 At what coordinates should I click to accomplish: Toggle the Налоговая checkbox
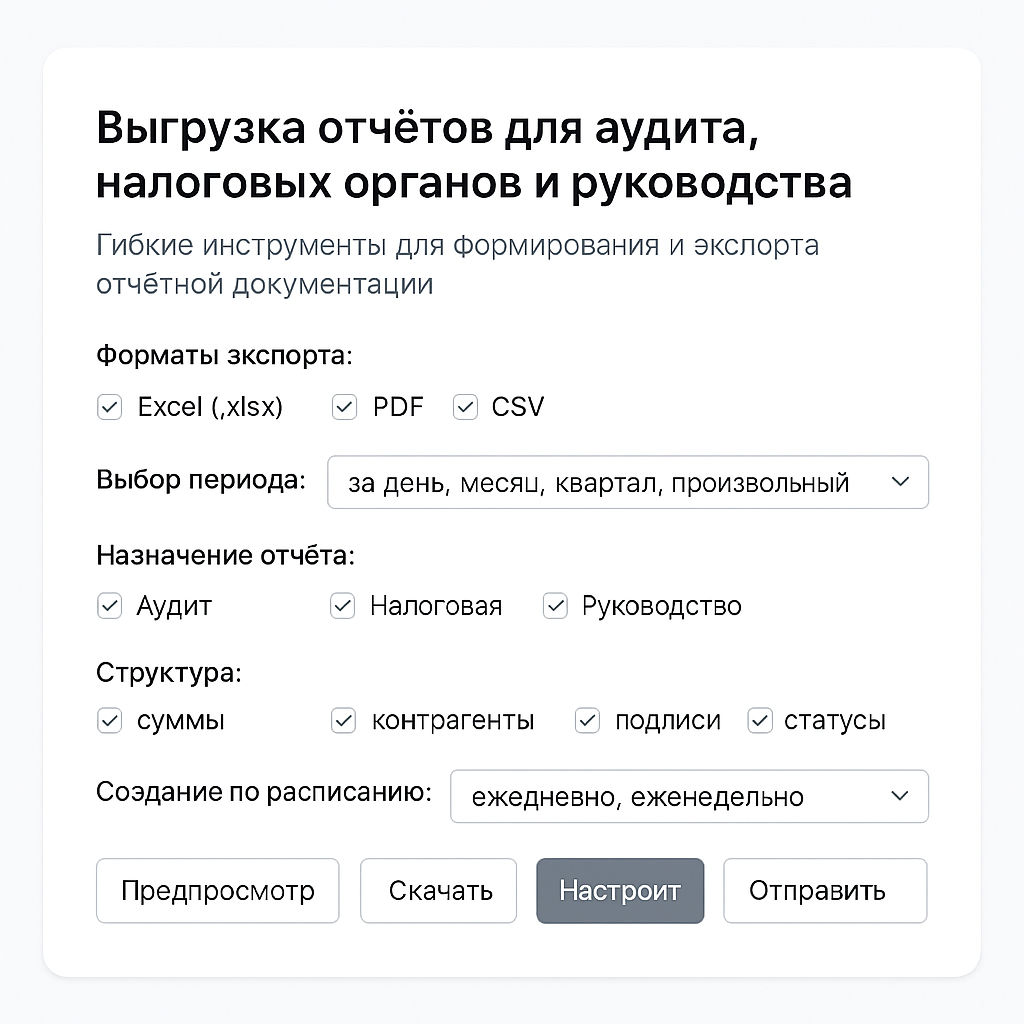pyautogui.click(x=342, y=606)
